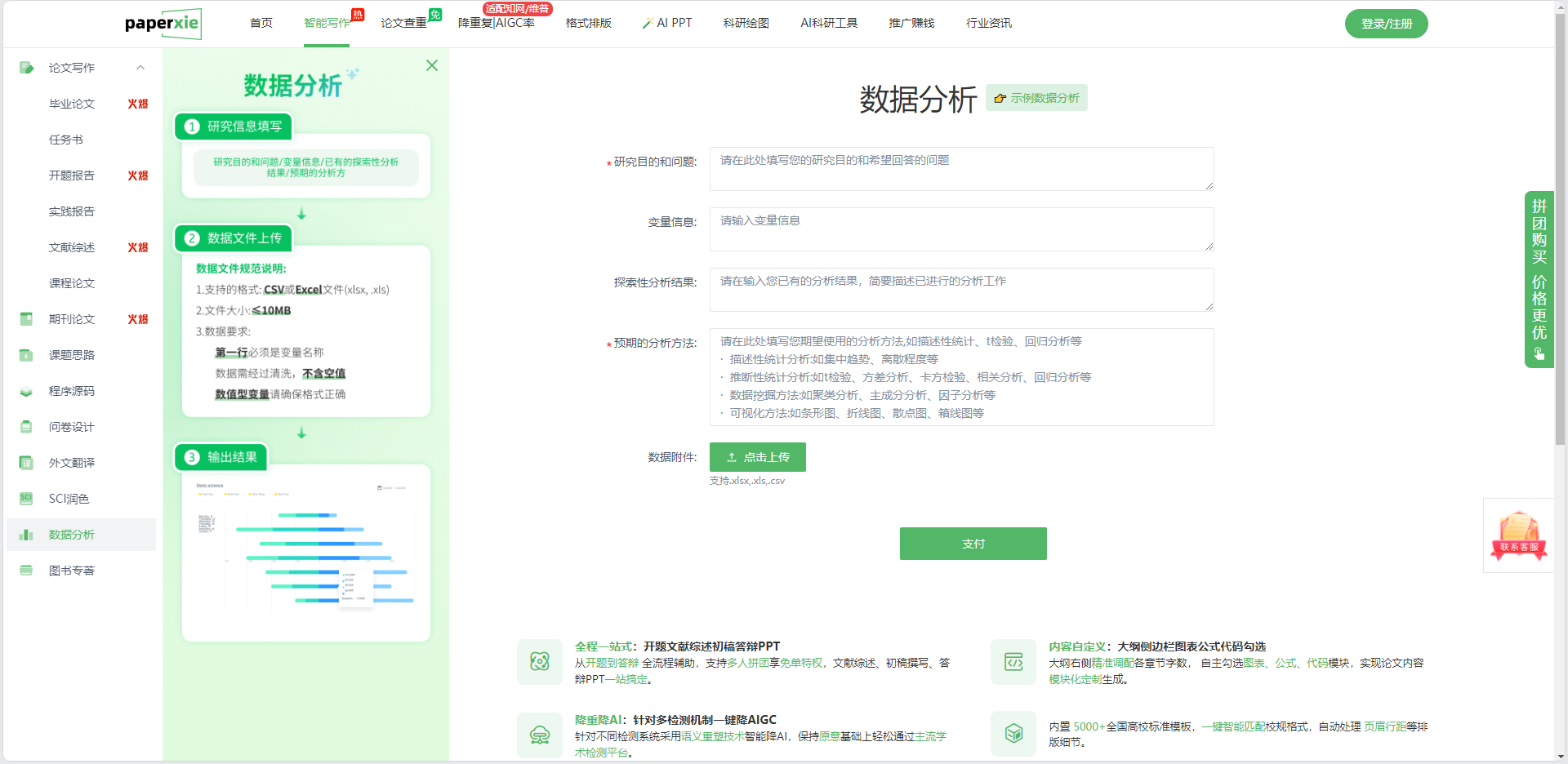Open the 智能写作 navigation tab
1568x764 pixels.
[327, 23]
